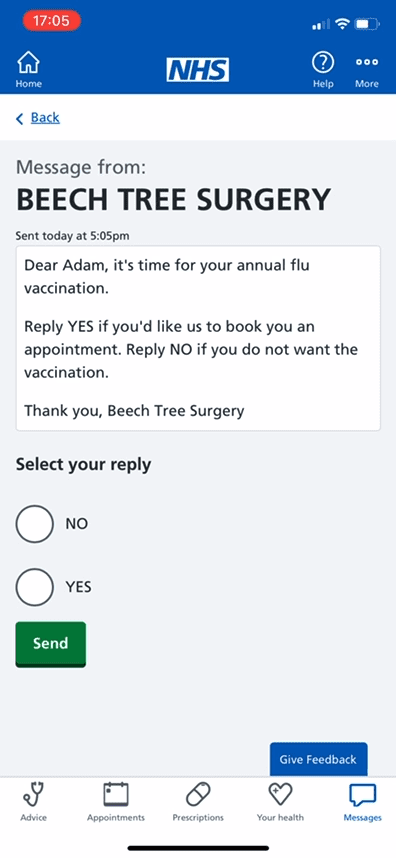This screenshot has width=396, height=858.
Task: Choose the YES reply label
Action: [79, 588]
